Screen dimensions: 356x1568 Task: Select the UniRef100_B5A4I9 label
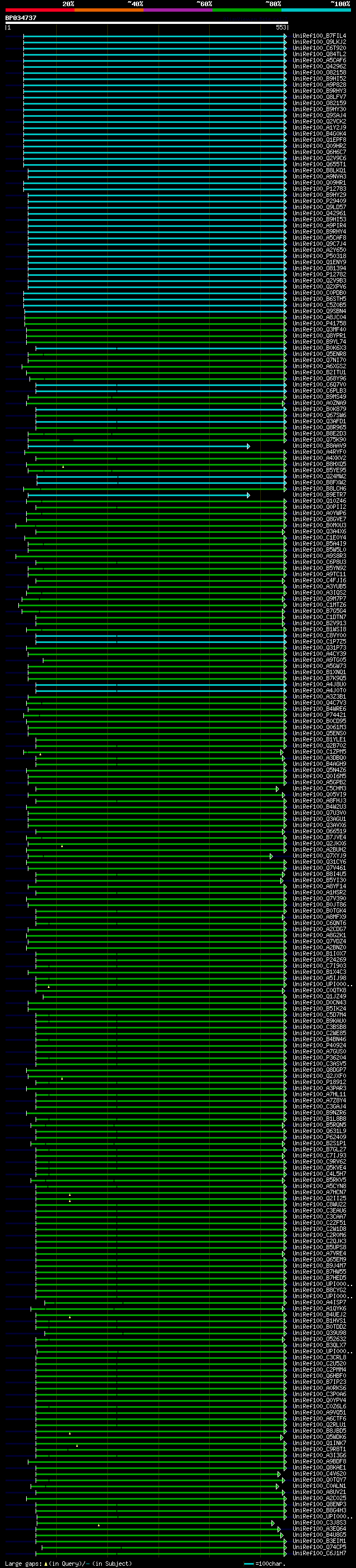pyautogui.click(x=319, y=543)
